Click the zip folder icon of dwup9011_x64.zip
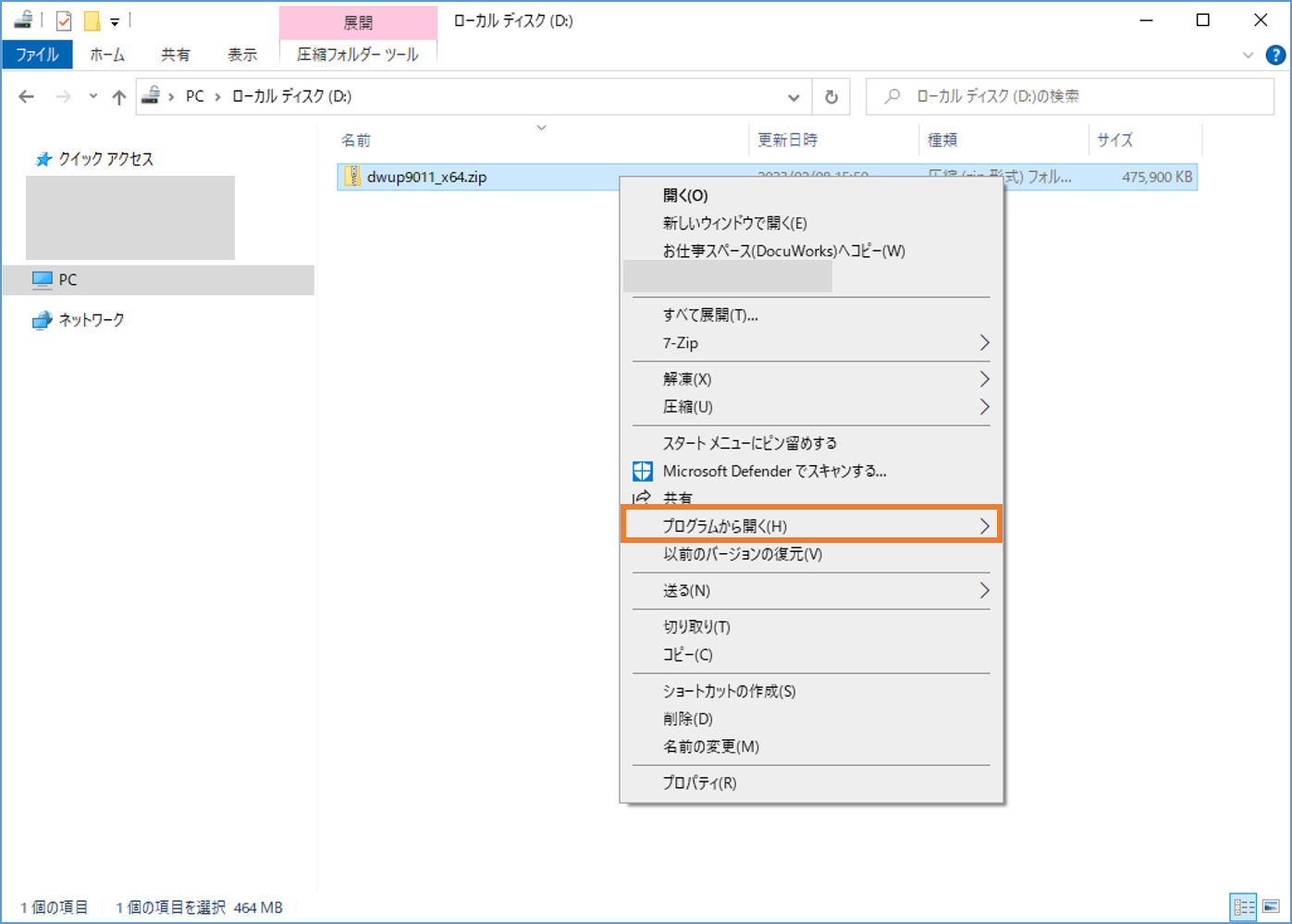The height and width of the screenshot is (924, 1292). click(x=352, y=177)
